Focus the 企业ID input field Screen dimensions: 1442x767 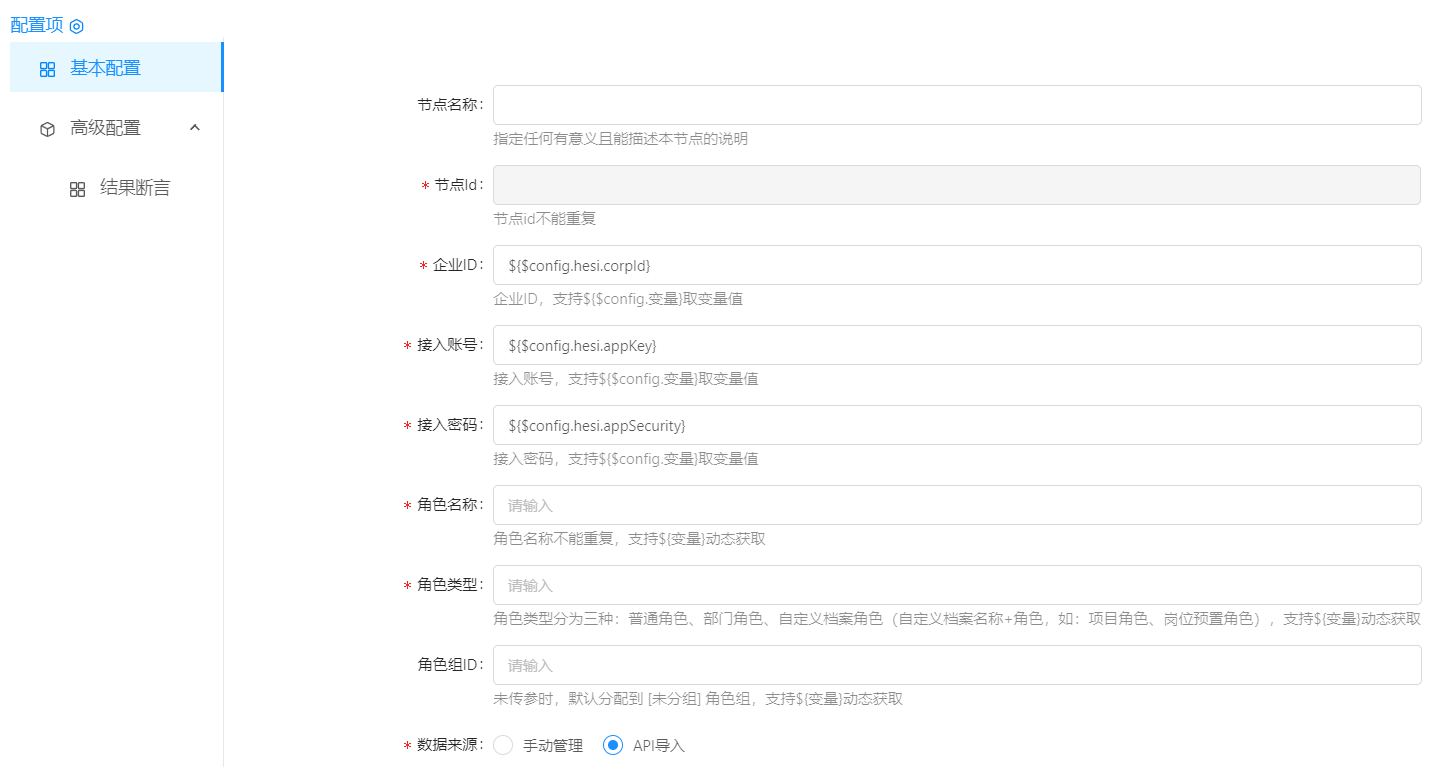(956, 265)
